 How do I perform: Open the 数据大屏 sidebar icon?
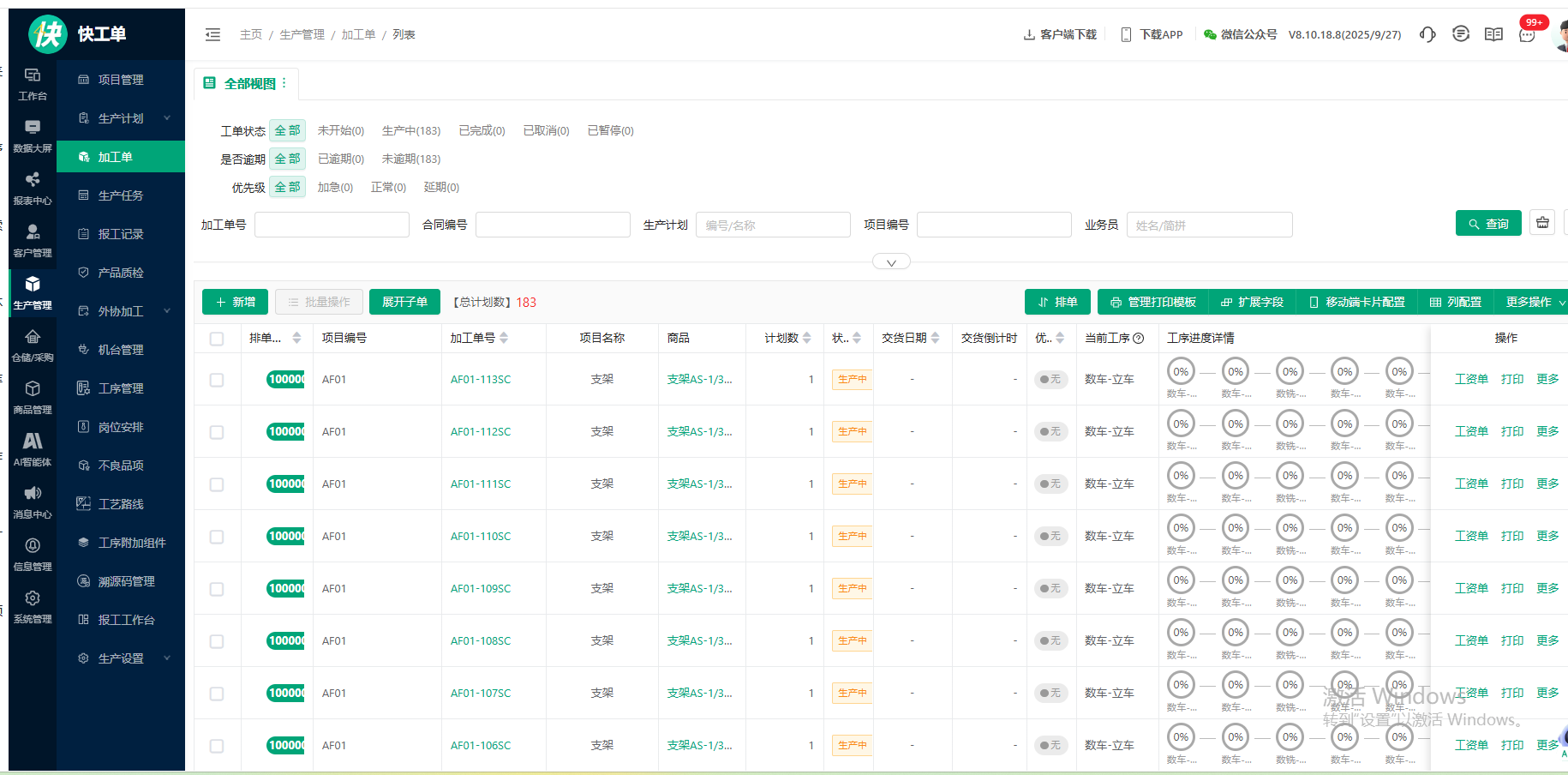pos(33,135)
